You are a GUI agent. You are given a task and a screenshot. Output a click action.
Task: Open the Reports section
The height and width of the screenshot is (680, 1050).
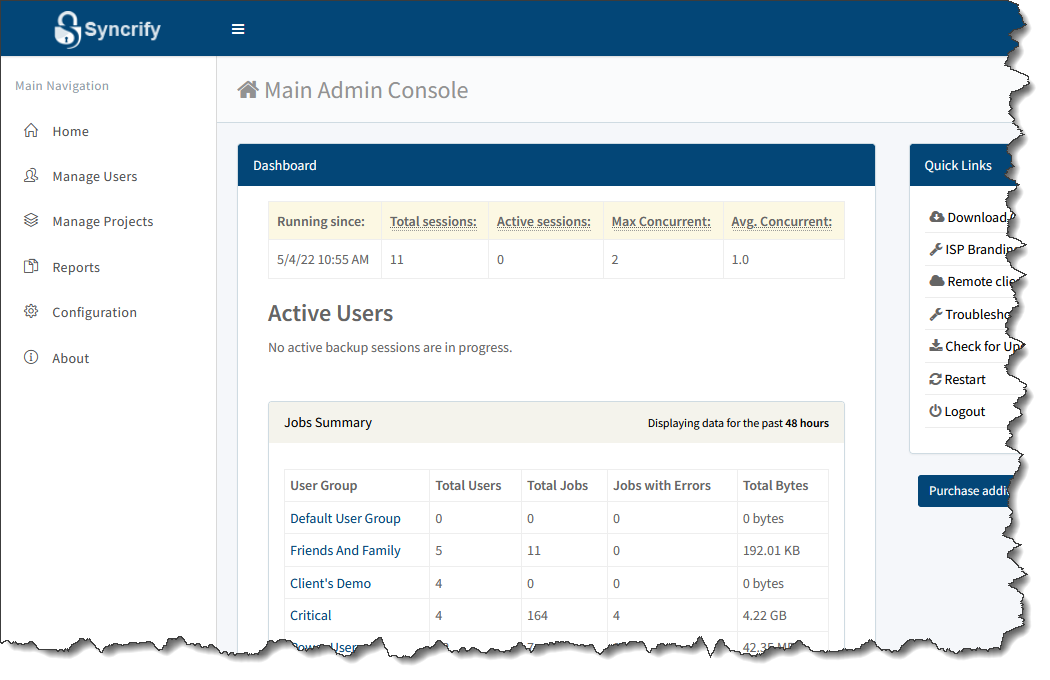tap(76, 267)
